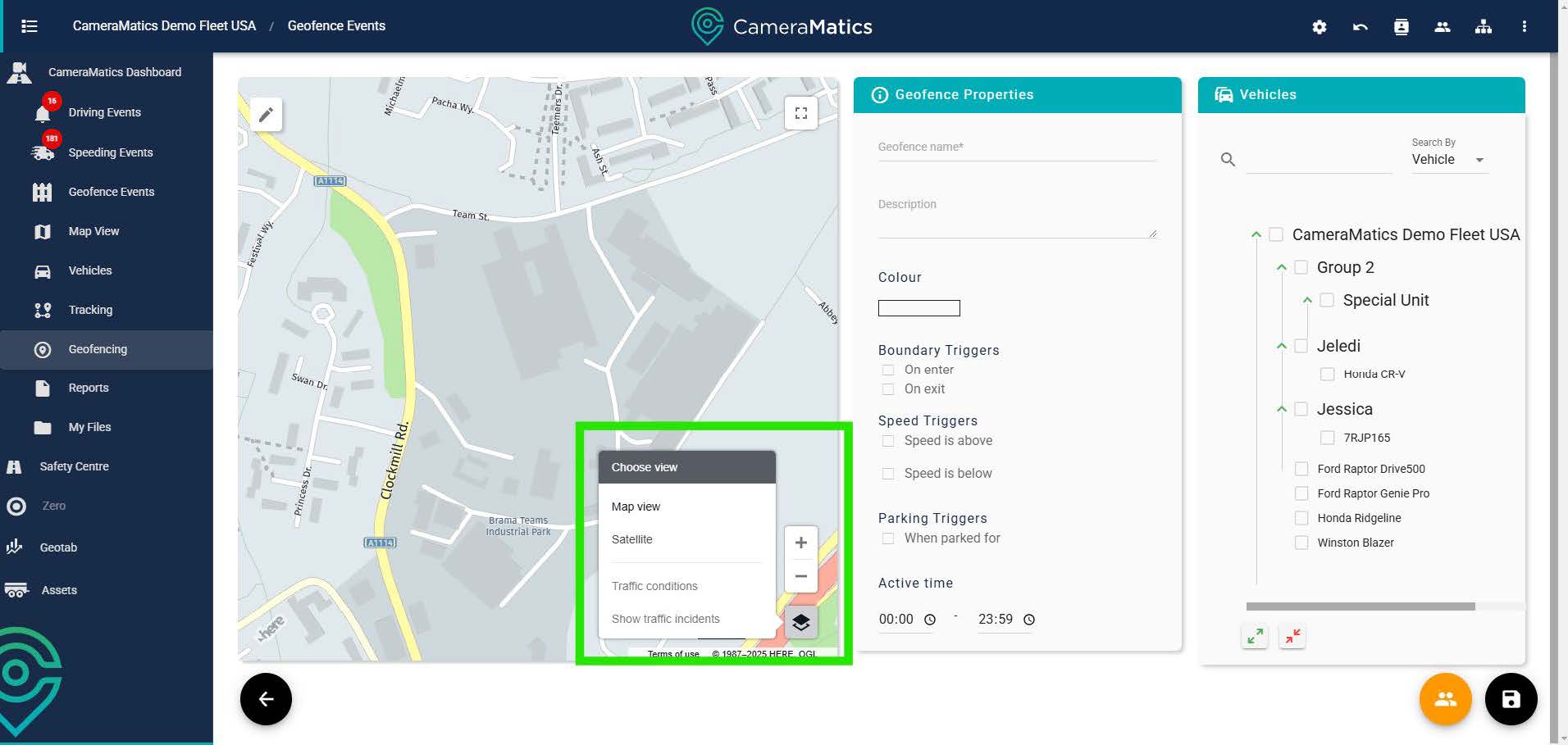Open the geofence Colour swatch

(918, 308)
